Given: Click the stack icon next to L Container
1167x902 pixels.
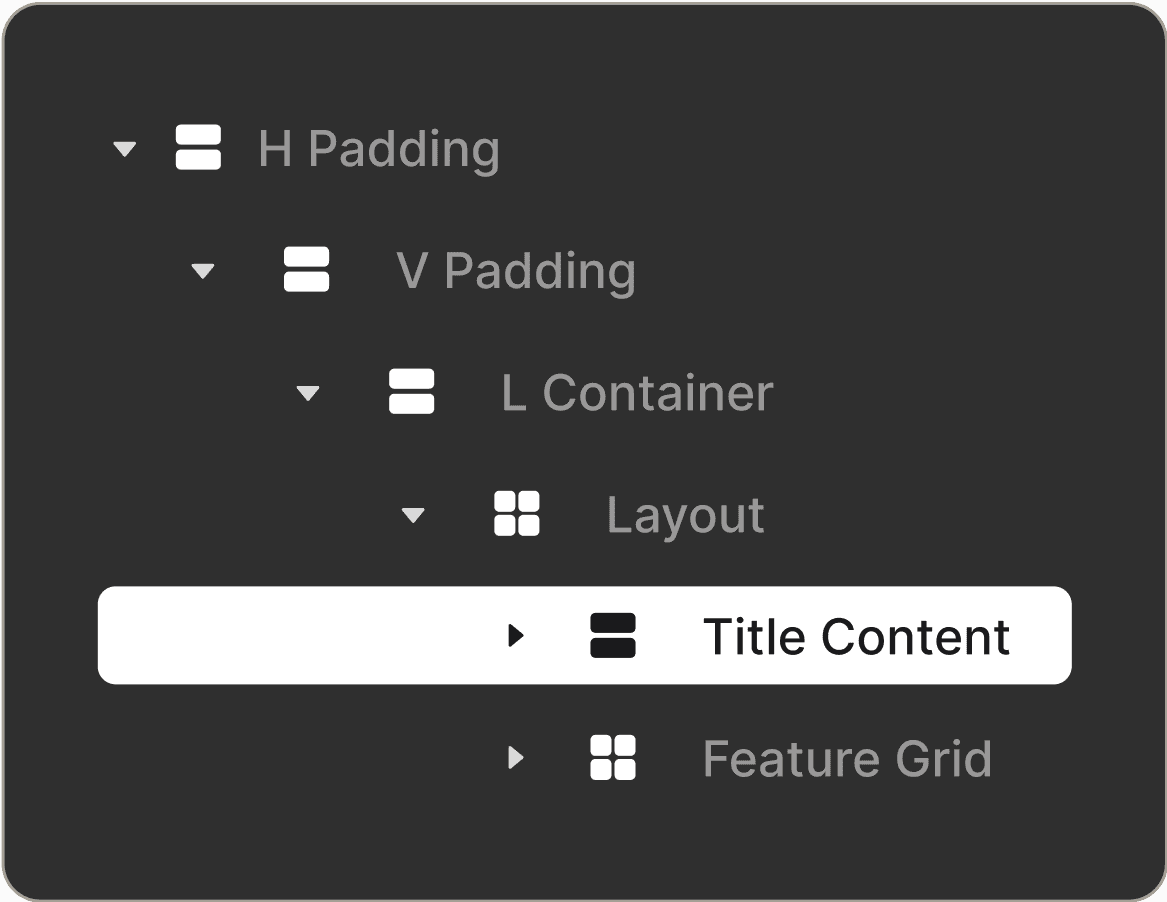Looking at the screenshot, I should pos(411,392).
